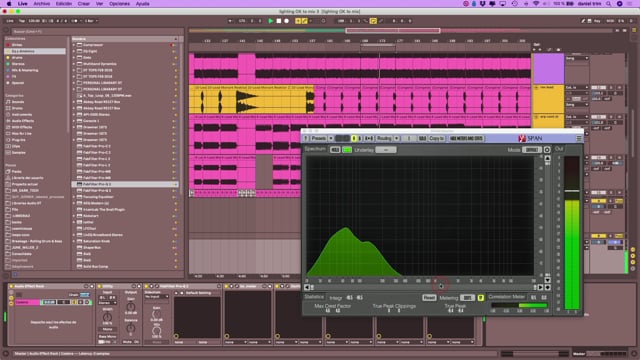Open the SPAN Presets dropdown arrow

coord(331,138)
